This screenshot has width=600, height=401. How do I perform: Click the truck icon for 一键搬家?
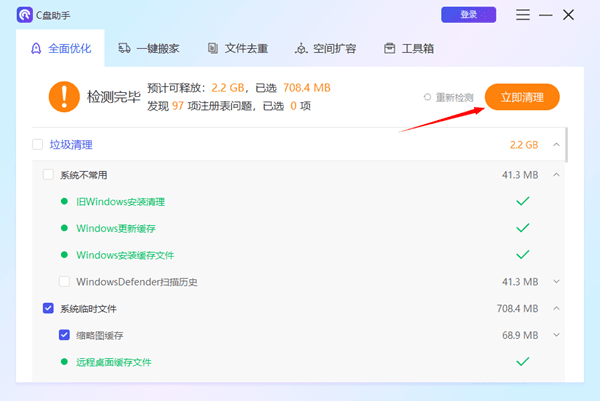[124, 48]
